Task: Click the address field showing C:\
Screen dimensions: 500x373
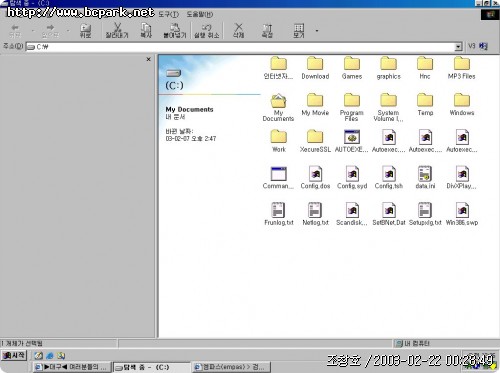Action: click(240, 47)
